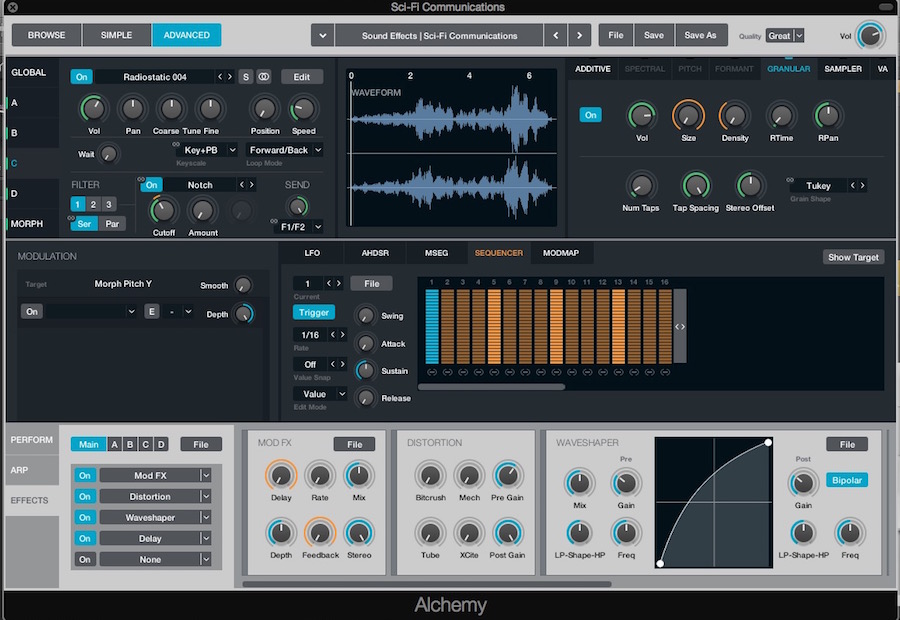Click the link icon next to Edit

tap(263, 77)
